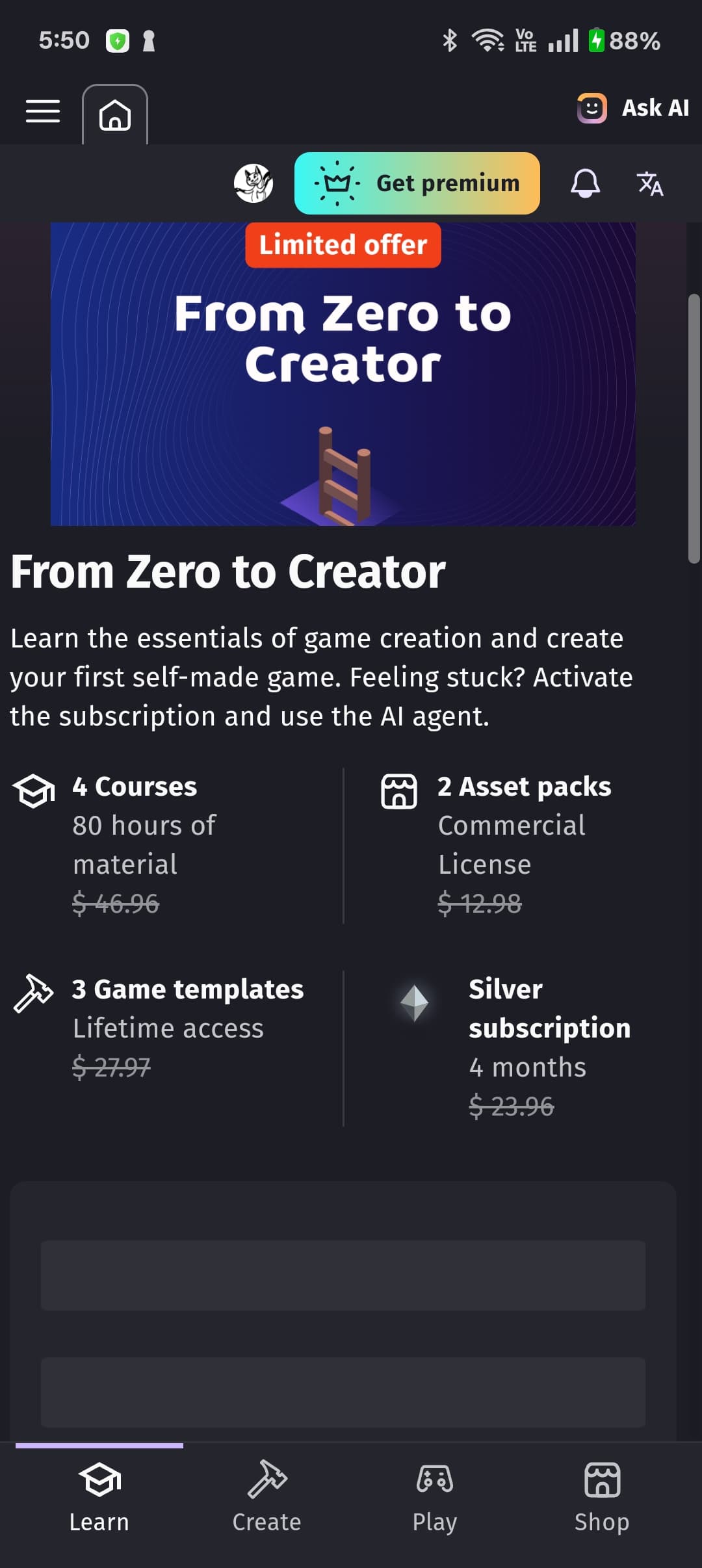Tap the Silver subscription diamond icon
Screen dimensions: 702x1568
[414, 1003]
